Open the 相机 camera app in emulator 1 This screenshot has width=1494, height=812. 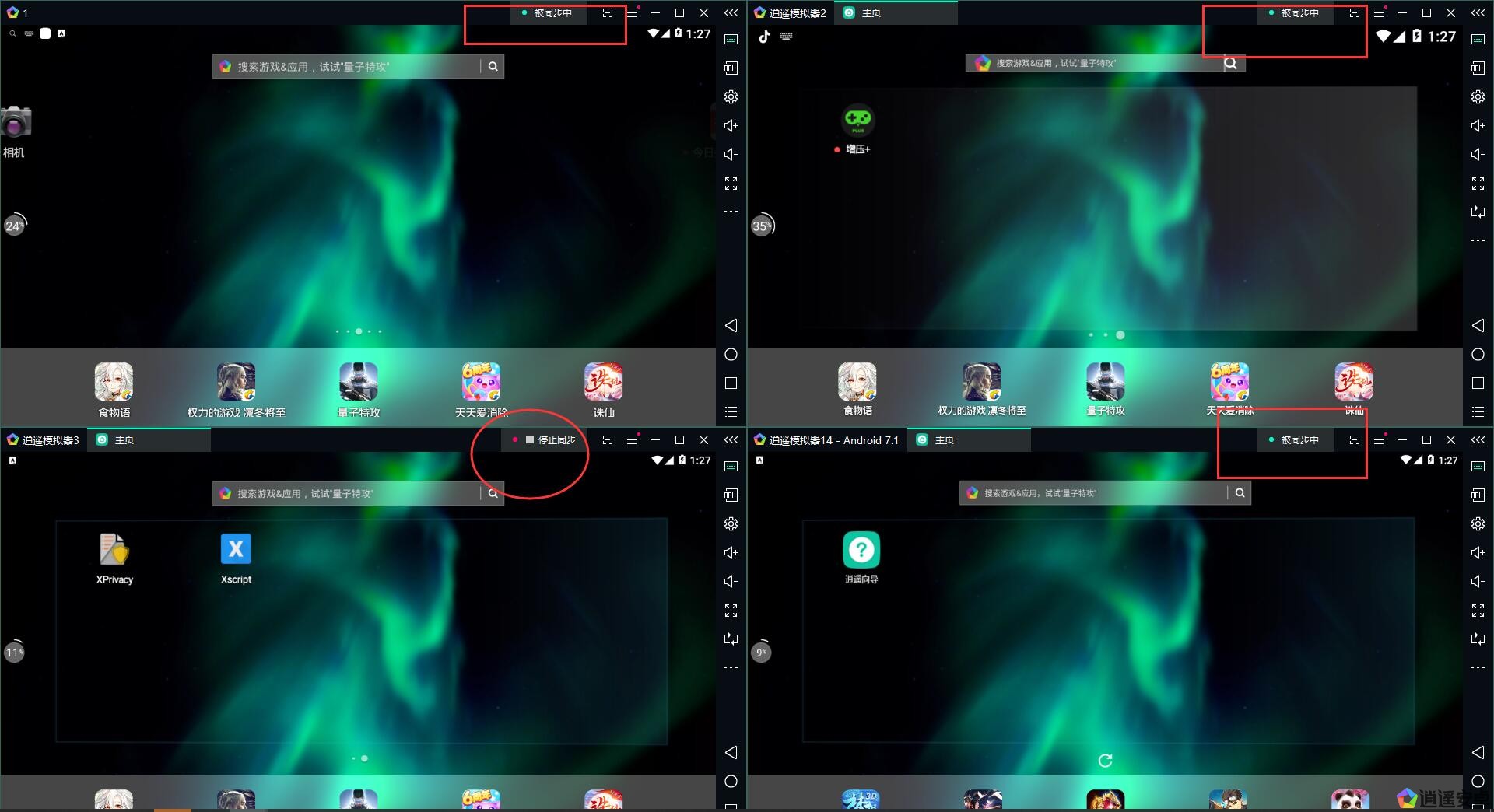(15, 123)
